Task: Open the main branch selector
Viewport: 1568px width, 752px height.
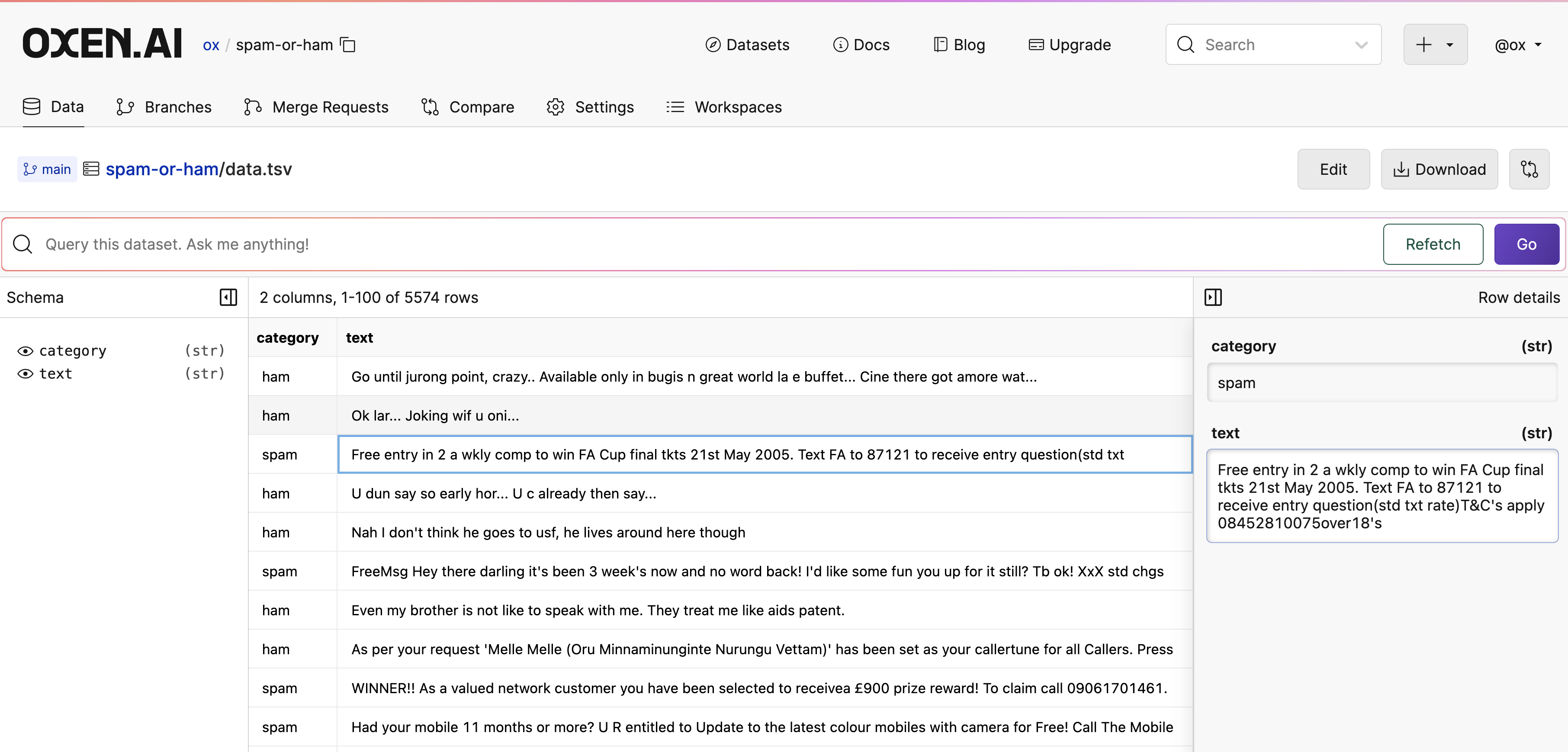Action: 48,169
